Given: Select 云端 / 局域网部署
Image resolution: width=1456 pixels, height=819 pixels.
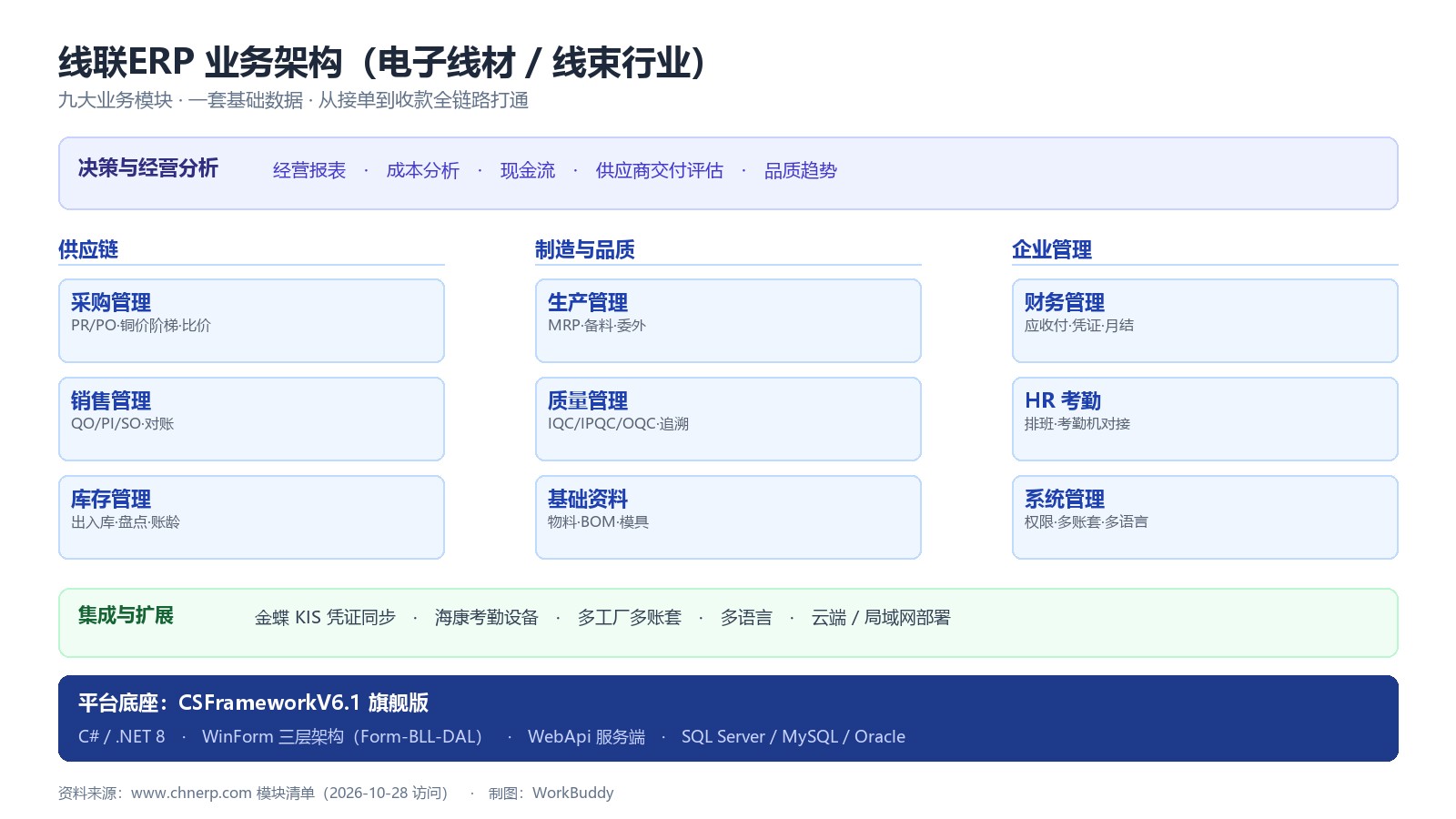Looking at the screenshot, I should tap(881, 618).
